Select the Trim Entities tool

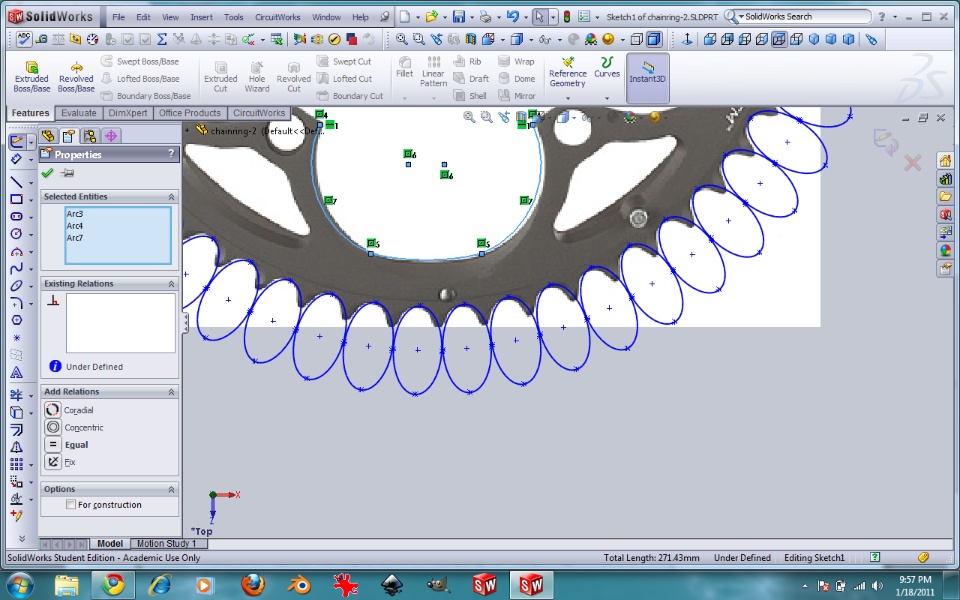[x=17, y=395]
